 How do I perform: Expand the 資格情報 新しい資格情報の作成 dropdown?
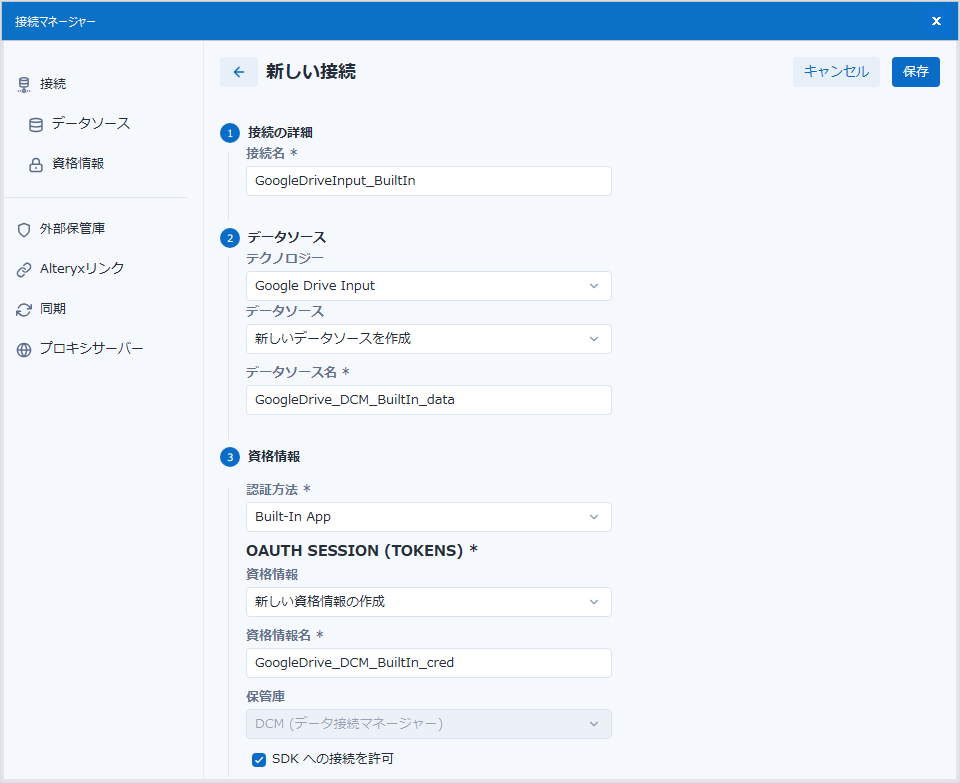[x=428, y=602]
